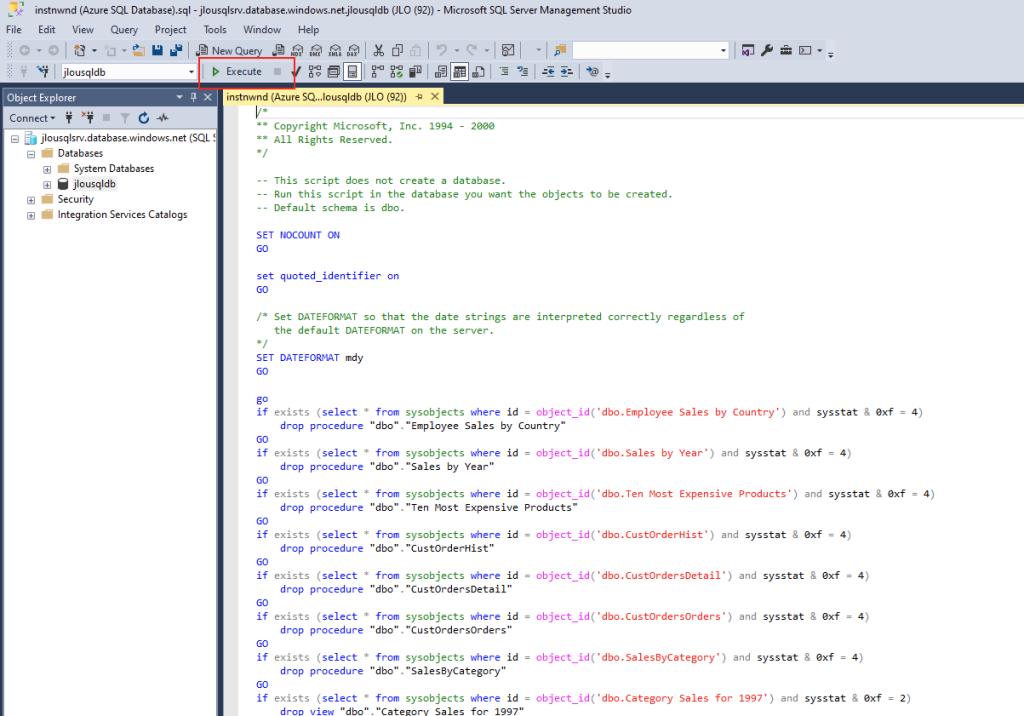
Task: Click the Activity Monitor icon
Action: [x=507, y=50]
